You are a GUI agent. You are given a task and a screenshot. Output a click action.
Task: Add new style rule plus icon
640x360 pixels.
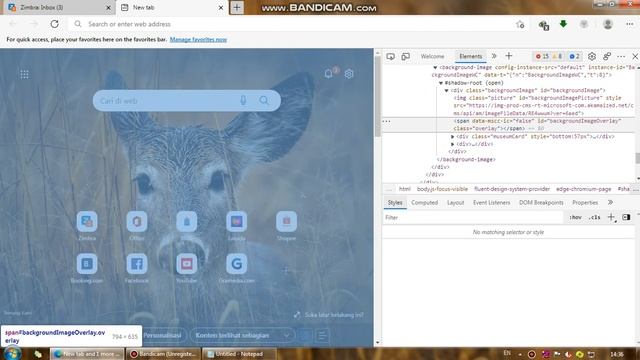coord(611,217)
